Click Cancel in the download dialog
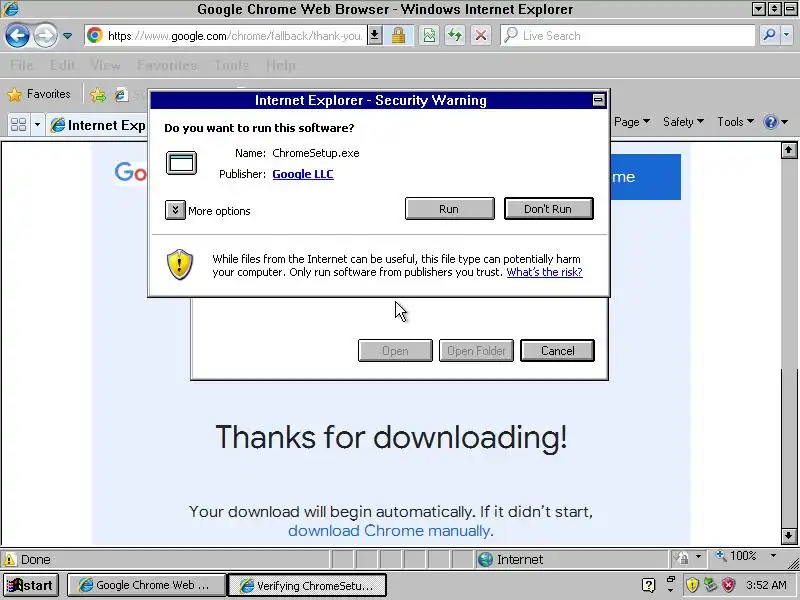 tap(557, 351)
